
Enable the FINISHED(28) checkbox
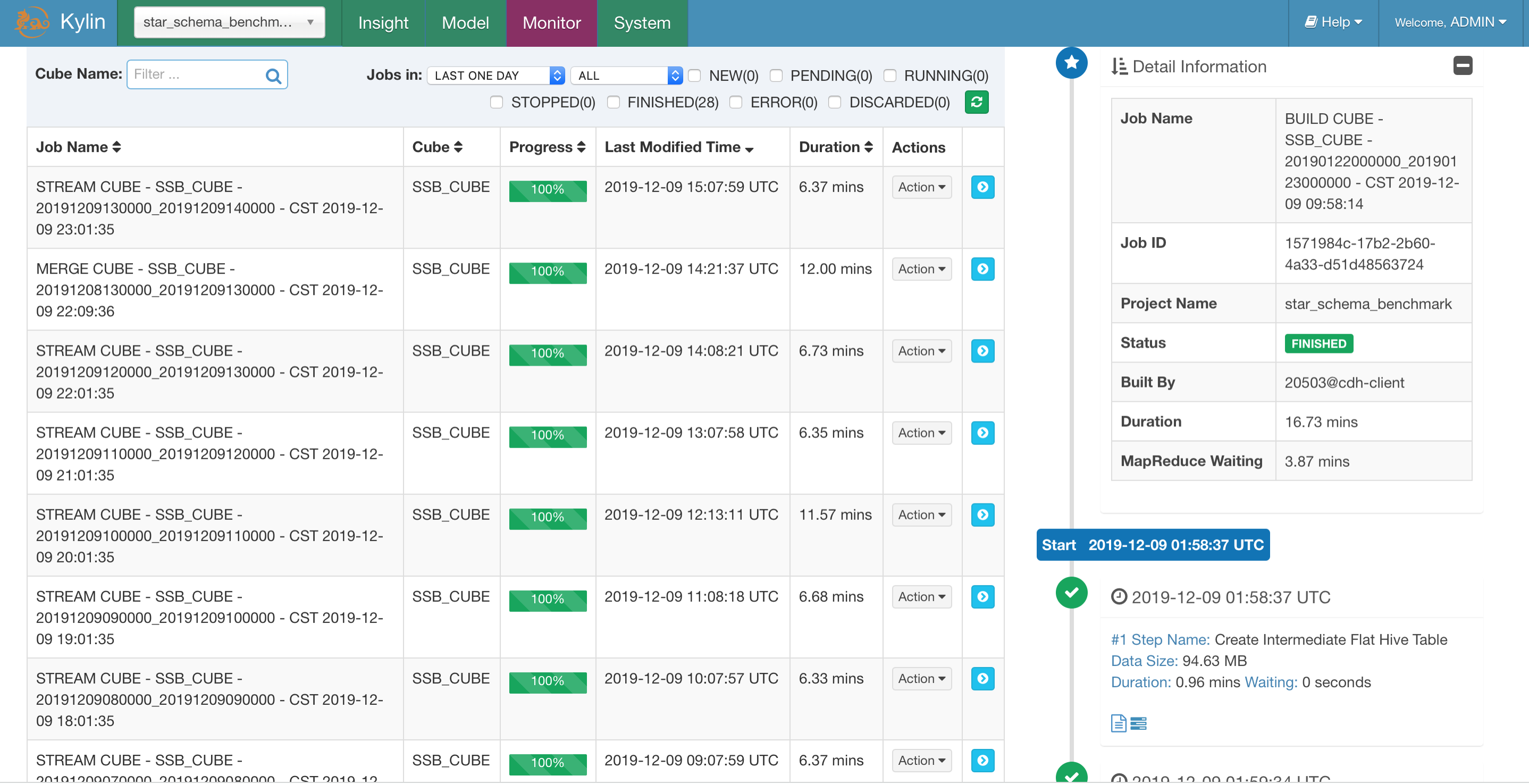614,103
